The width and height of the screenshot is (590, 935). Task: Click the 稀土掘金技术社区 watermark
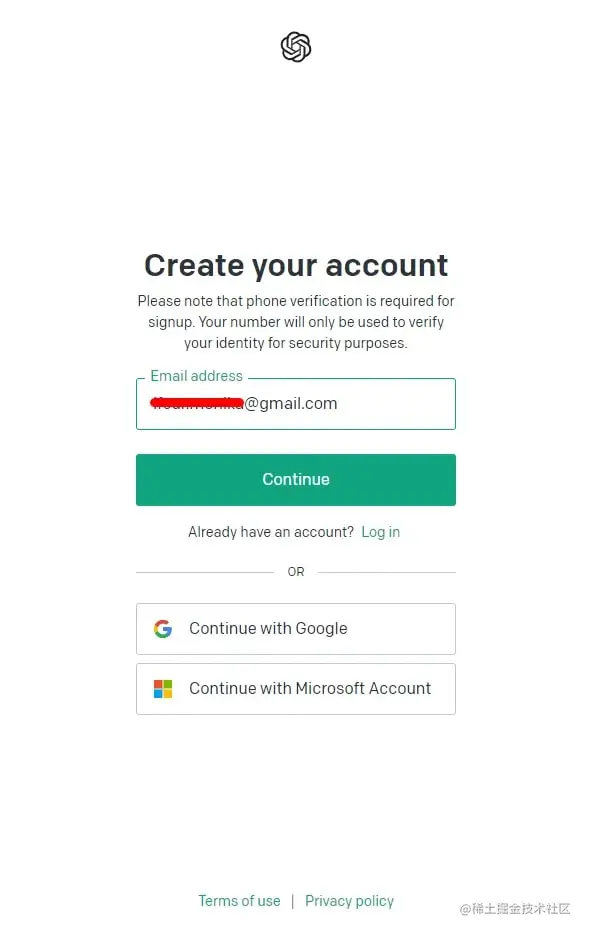[x=515, y=909]
